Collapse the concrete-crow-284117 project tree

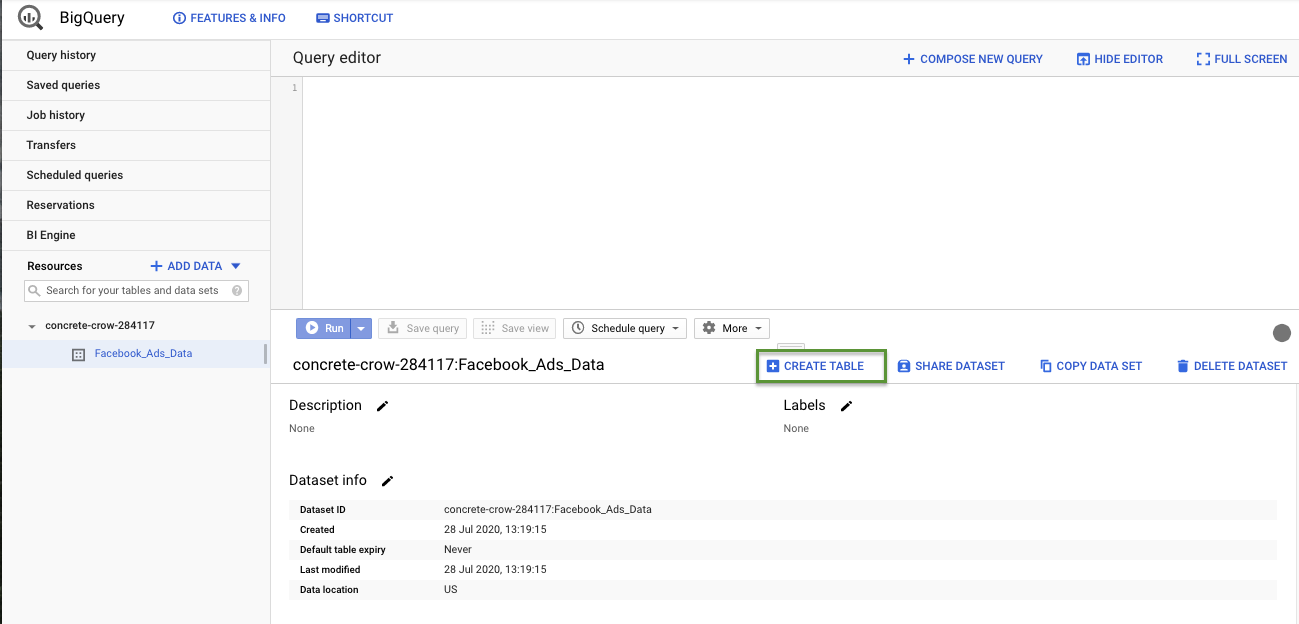tap(32, 326)
